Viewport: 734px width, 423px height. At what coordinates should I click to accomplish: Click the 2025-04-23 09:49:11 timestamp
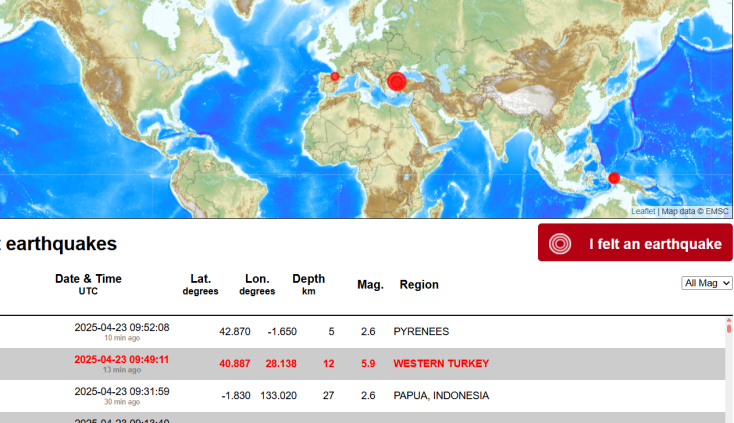(x=121, y=359)
